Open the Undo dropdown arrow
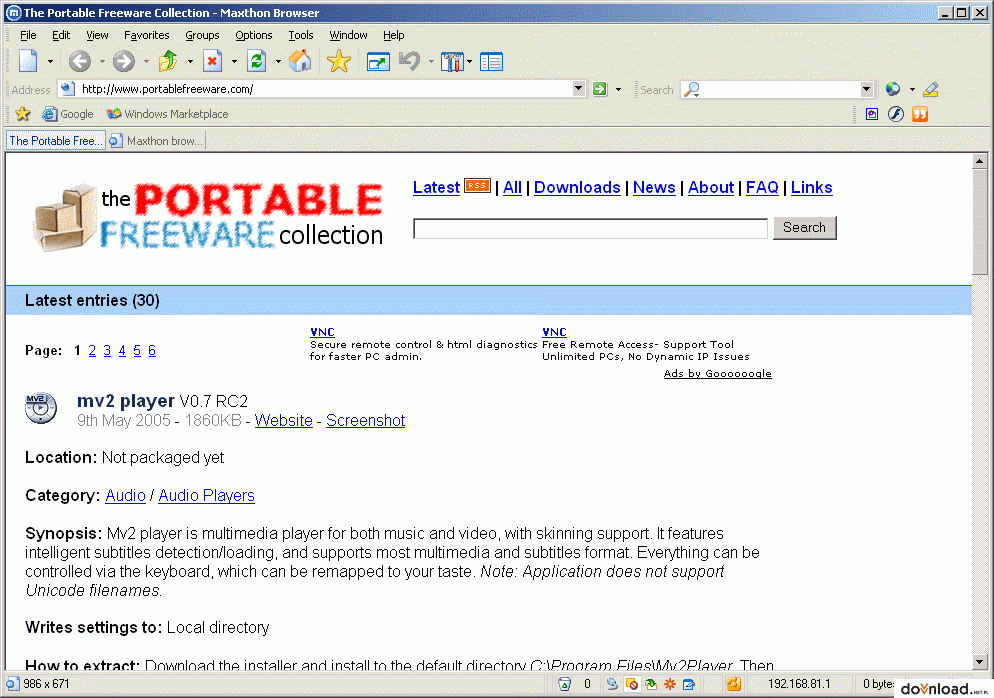994x698 pixels. (431, 61)
